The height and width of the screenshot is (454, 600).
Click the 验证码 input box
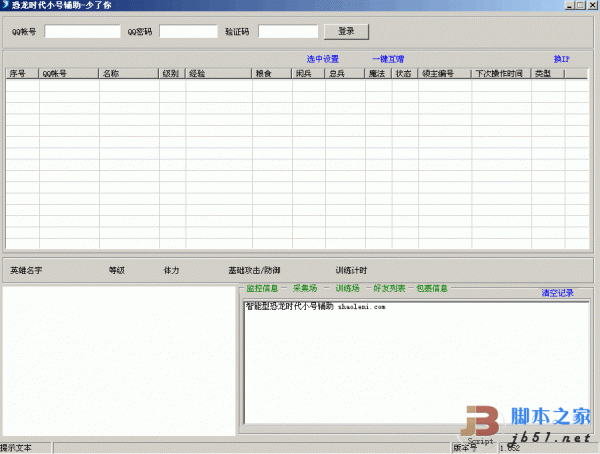click(x=288, y=31)
